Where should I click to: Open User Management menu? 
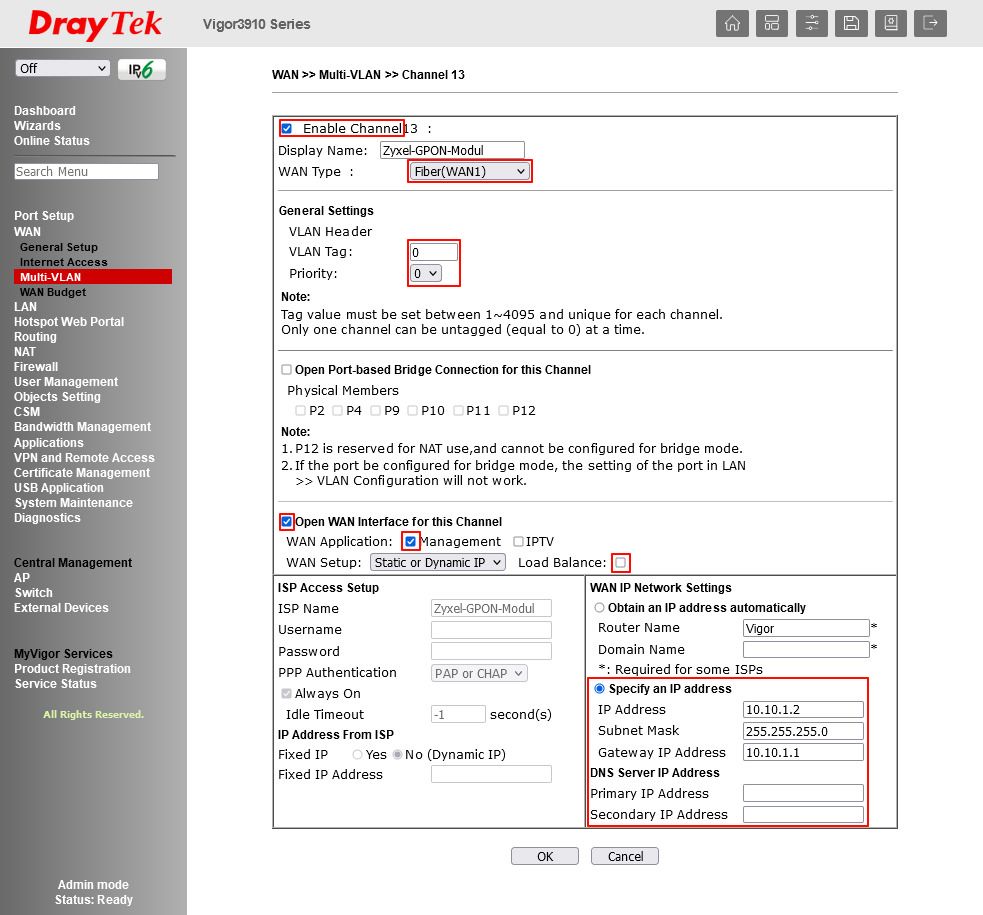(x=66, y=382)
